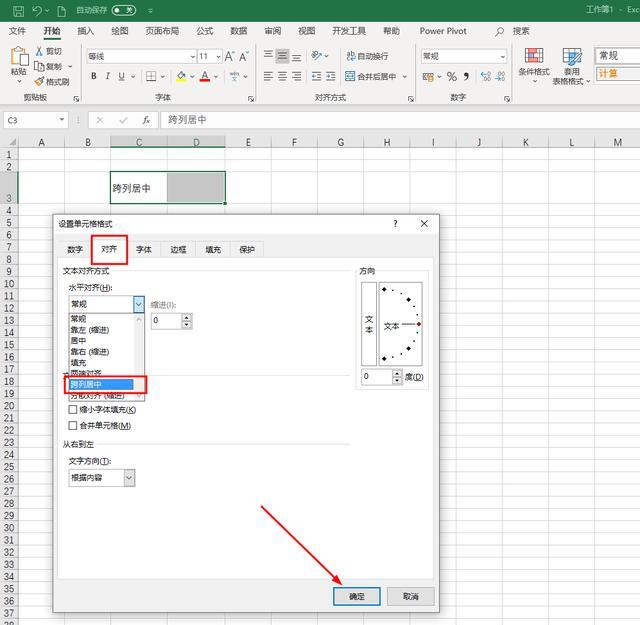Click the Underline formatting icon
640x625 pixels.
[x=122, y=76]
